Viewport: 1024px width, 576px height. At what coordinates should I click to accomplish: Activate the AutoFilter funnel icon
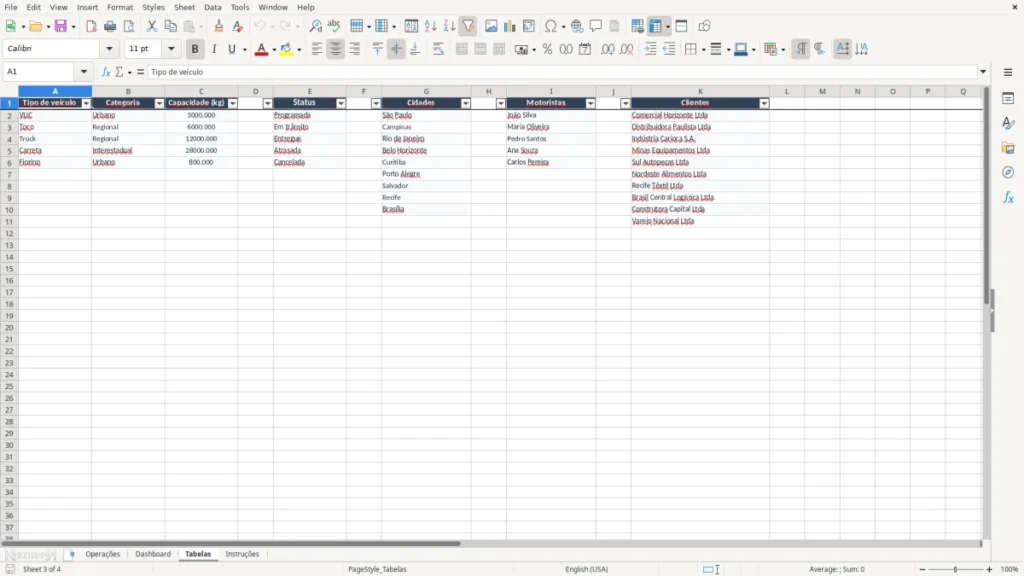(x=468, y=26)
